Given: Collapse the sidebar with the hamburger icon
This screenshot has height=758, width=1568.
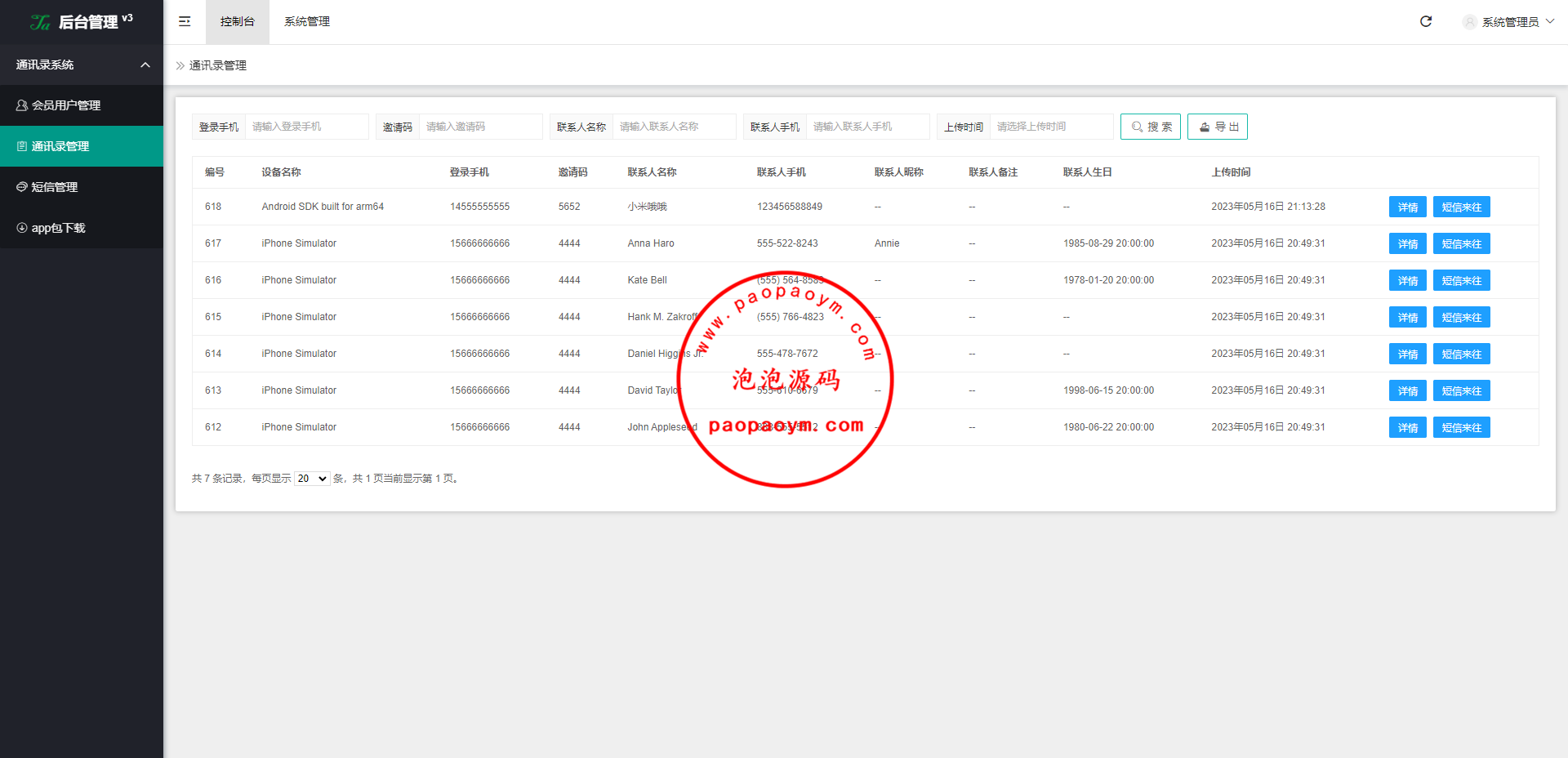Looking at the screenshot, I should pyautogui.click(x=185, y=21).
